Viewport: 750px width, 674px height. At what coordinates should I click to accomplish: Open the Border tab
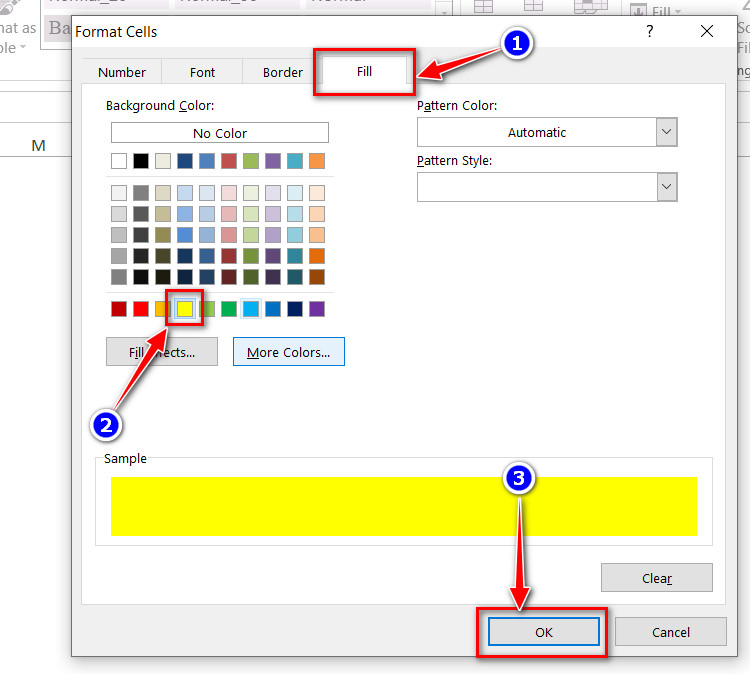coord(282,72)
